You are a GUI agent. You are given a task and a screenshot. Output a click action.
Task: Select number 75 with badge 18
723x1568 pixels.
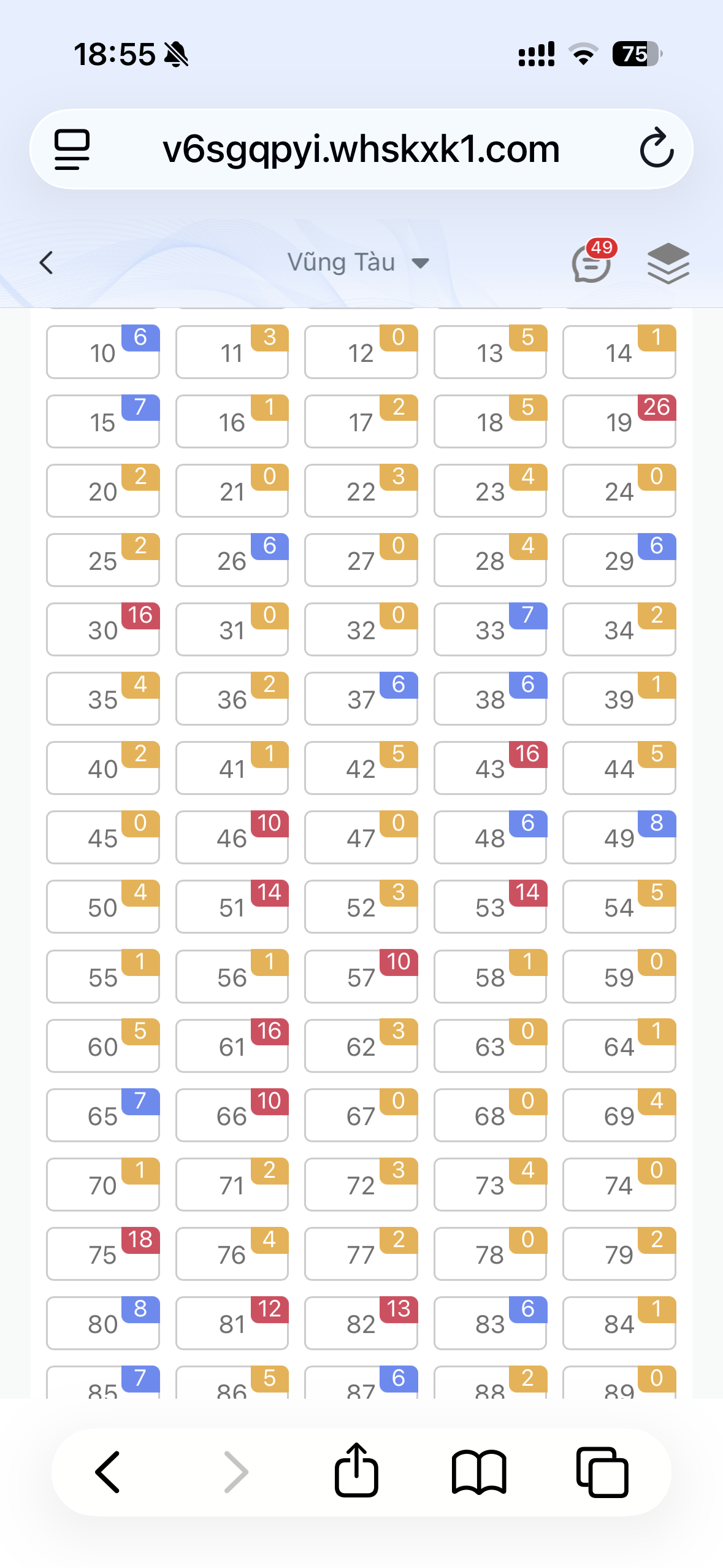tap(103, 1253)
